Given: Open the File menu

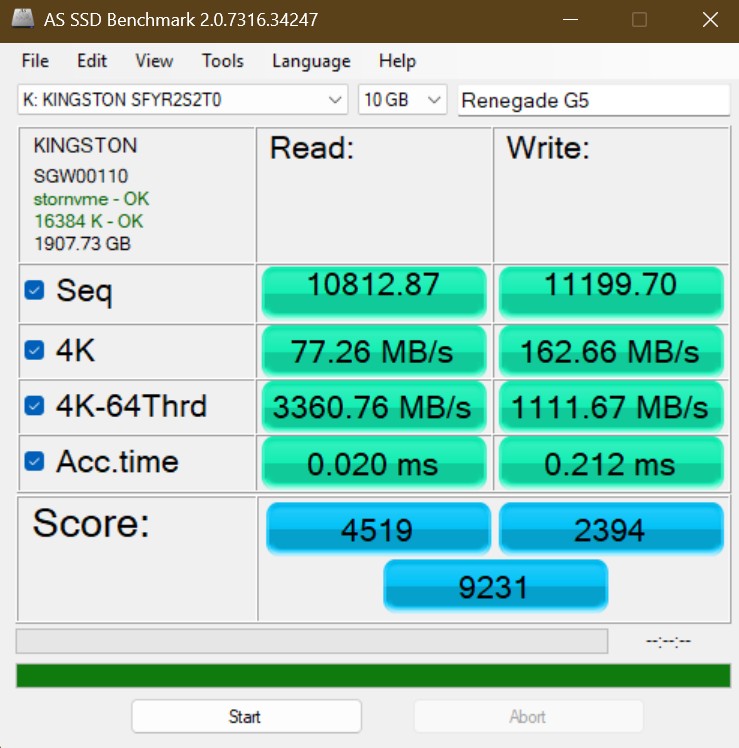Looking at the screenshot, I should 35,61.
